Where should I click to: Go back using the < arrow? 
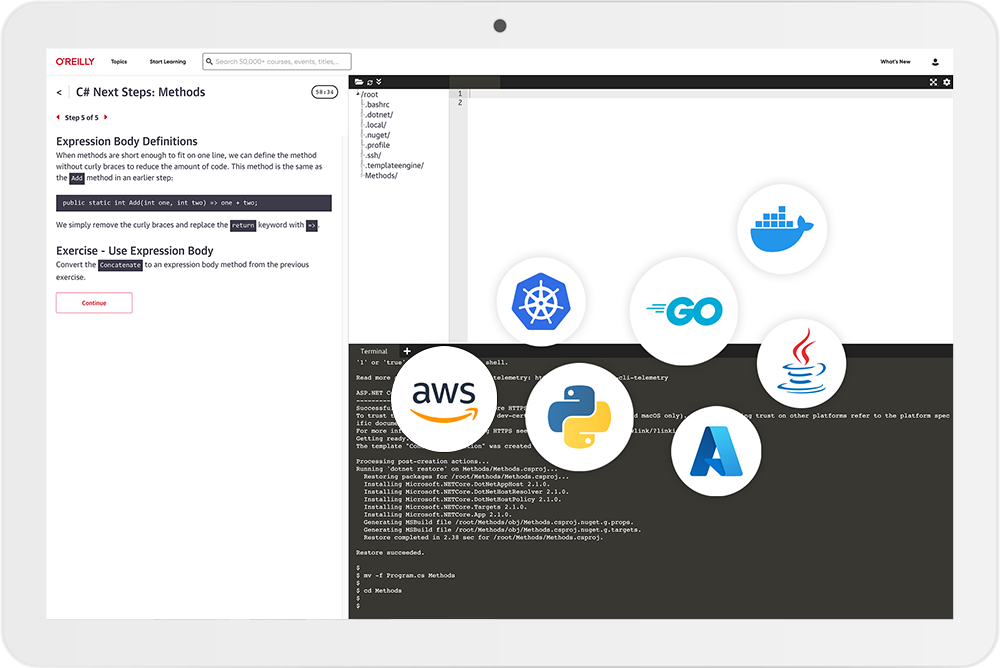pyautogui.click(x=59, y=93)
